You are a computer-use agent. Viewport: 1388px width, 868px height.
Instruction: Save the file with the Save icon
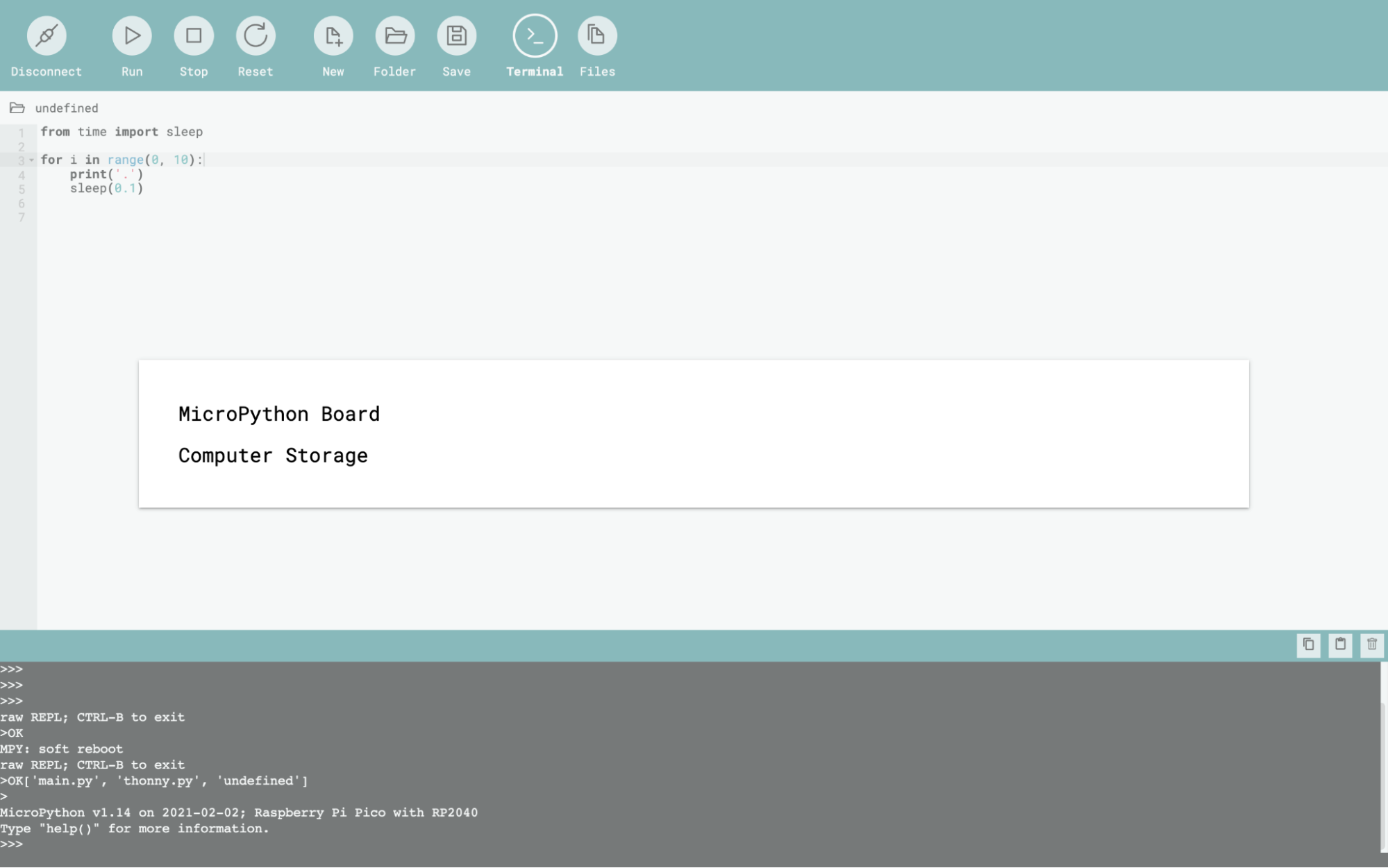(x=457, y=35)
